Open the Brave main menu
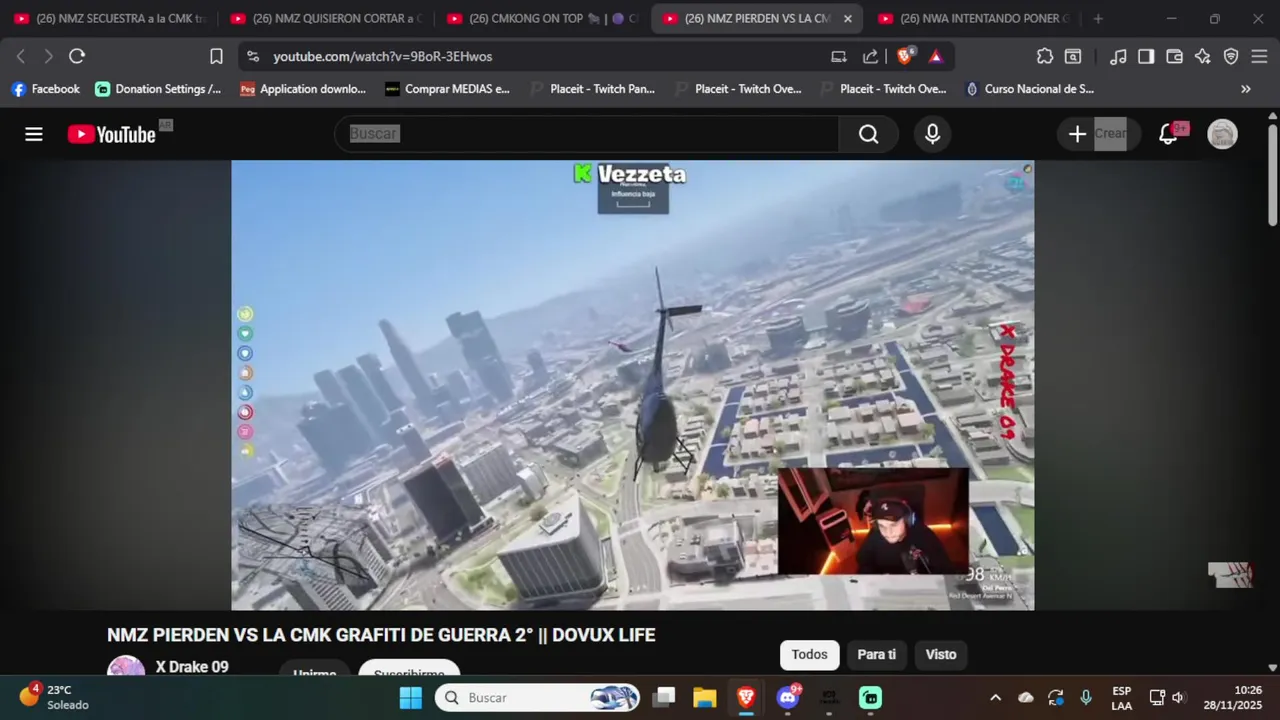 click(1259, 57)
